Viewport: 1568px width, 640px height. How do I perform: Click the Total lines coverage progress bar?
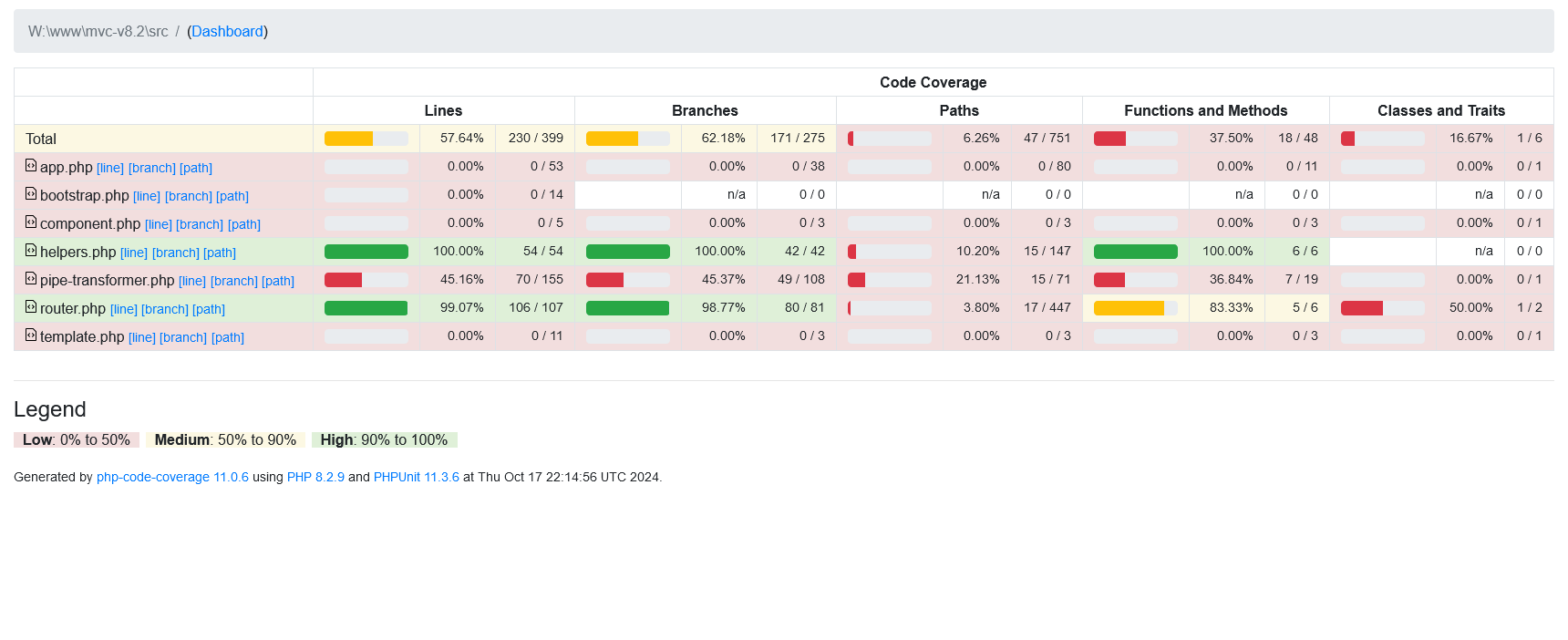(366, 139)
